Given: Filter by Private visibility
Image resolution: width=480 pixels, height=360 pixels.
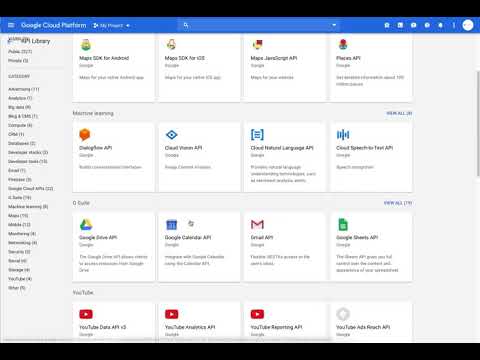Looking at the screenshot, I should (x=18, y=61).
